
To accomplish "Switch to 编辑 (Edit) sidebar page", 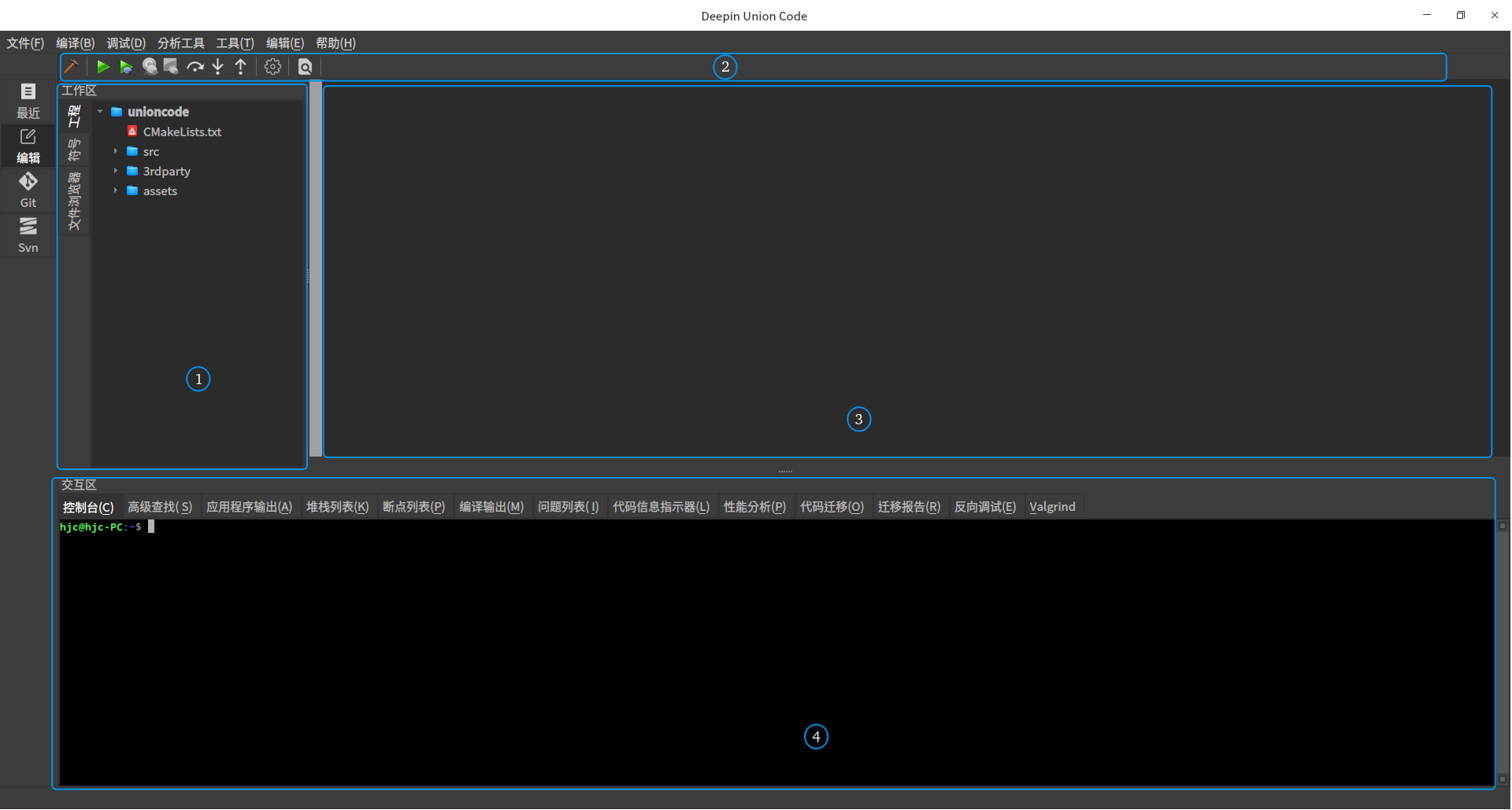I will [28, 146].
